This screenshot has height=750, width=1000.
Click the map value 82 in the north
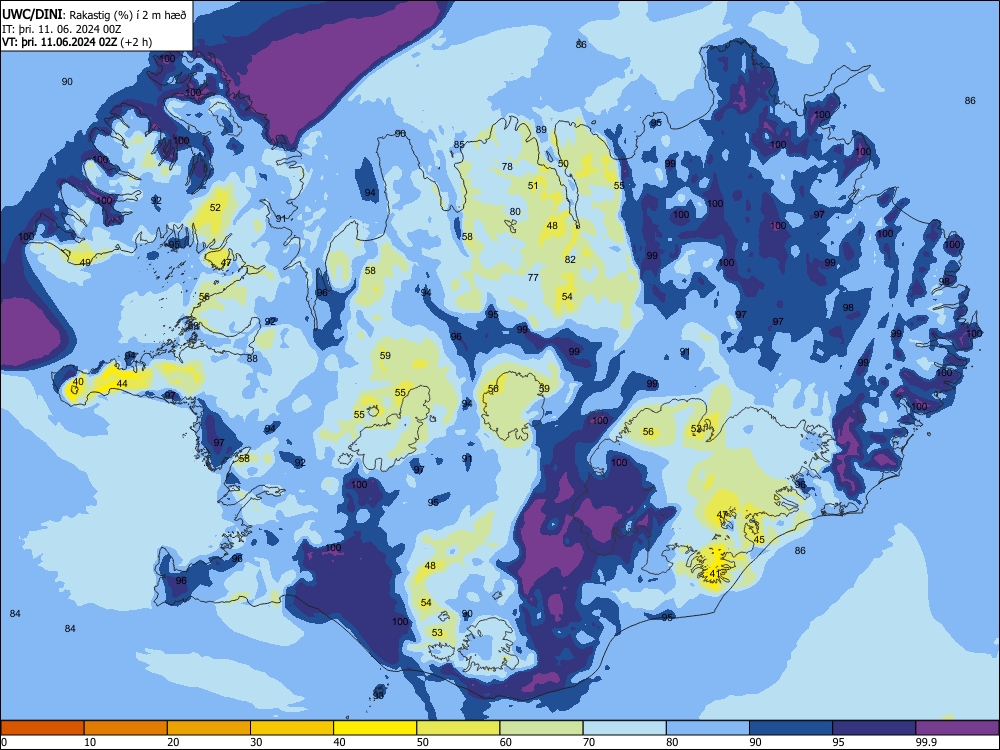(570, 260)
